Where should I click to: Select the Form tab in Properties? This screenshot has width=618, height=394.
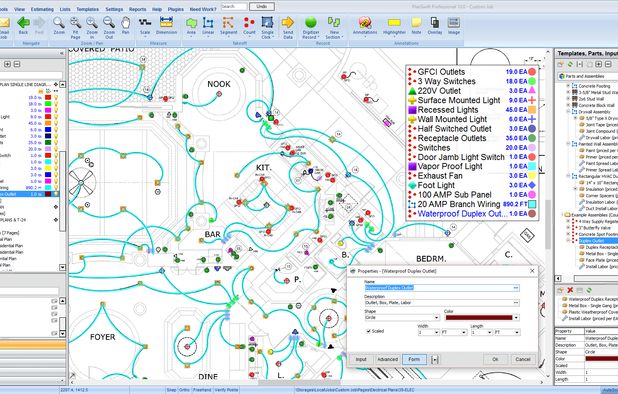pyautogui.click(x=414, y=359)
